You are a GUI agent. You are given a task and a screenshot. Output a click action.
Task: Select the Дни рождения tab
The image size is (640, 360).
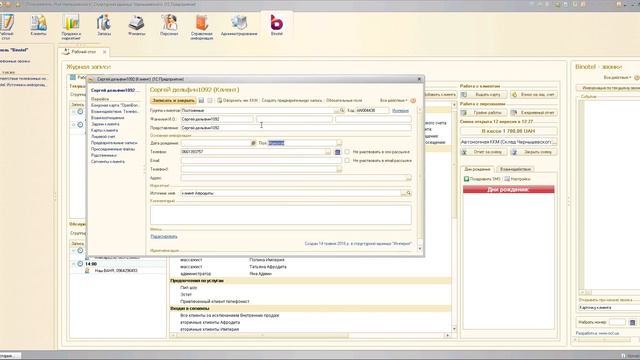[478, 169]
